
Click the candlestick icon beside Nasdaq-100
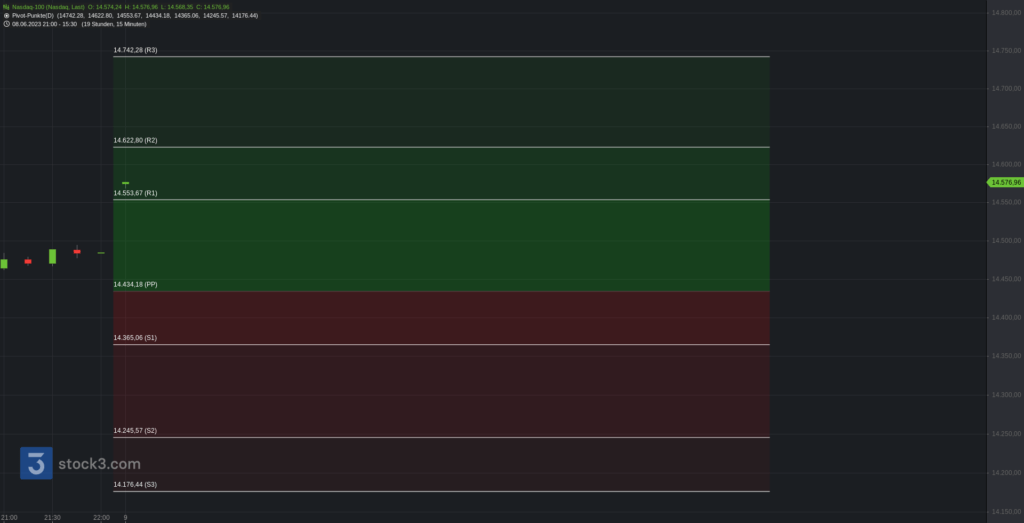(x=6, y=7)
